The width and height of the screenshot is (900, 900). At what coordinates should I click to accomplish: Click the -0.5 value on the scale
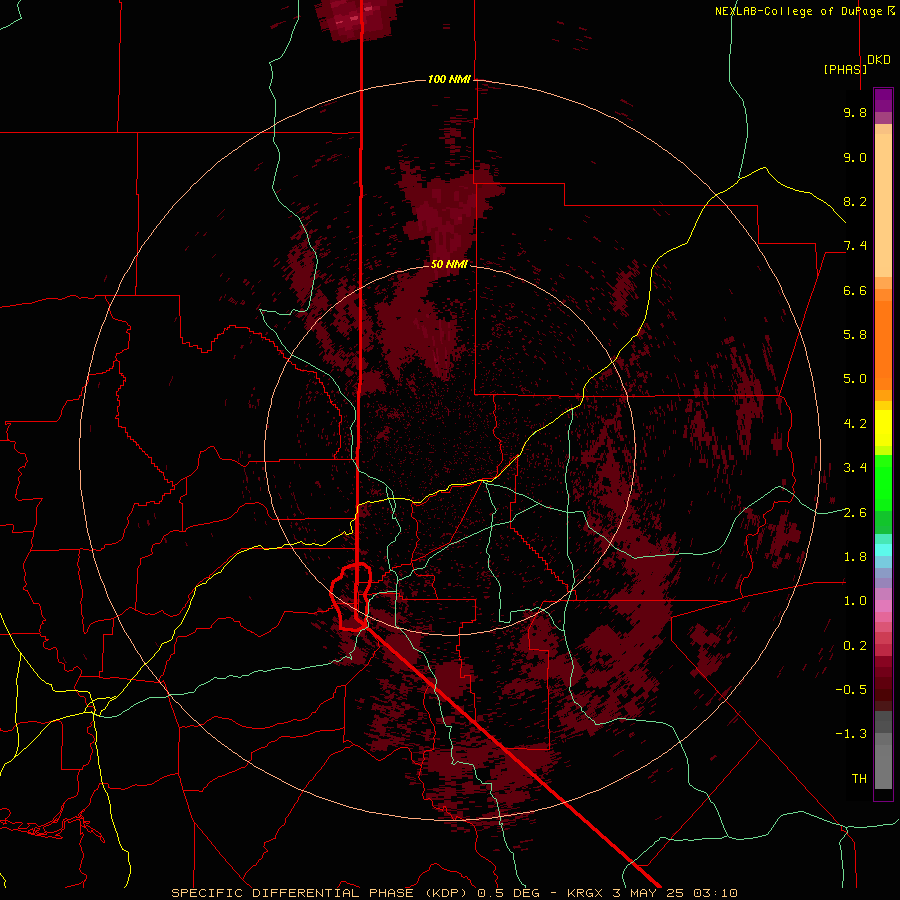(851, 689)
